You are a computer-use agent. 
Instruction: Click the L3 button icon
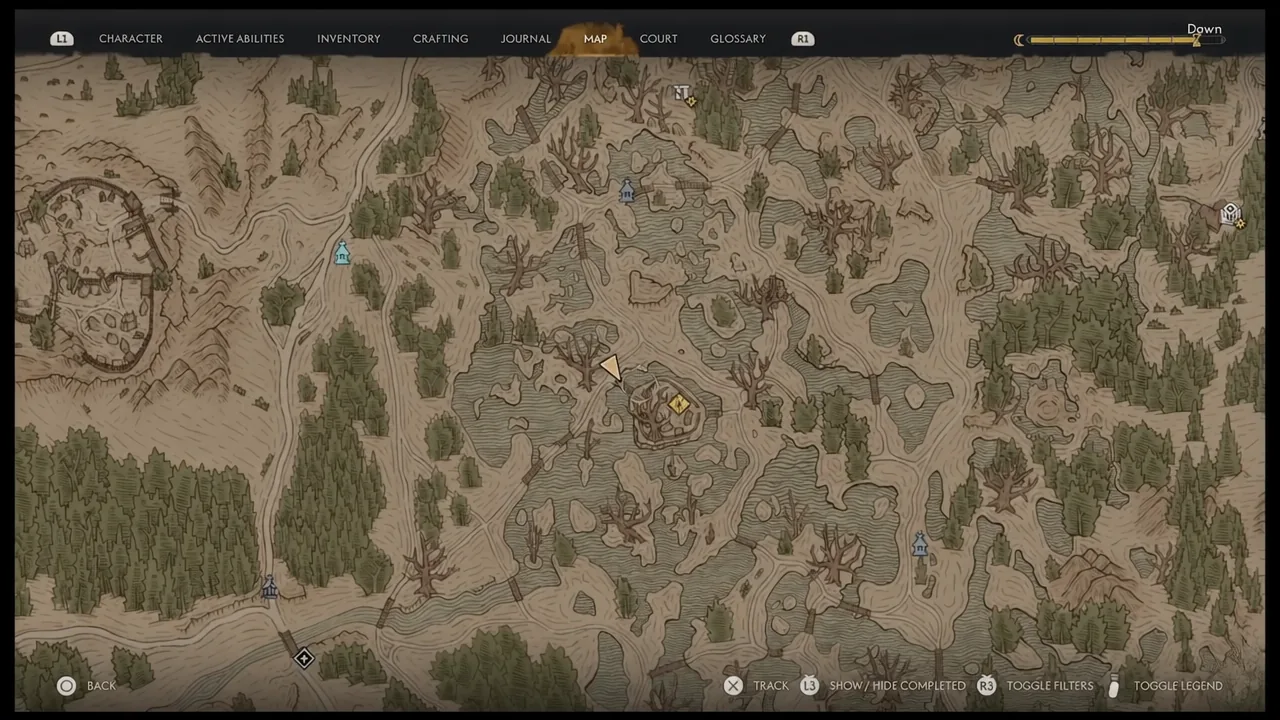click(809, 686)
